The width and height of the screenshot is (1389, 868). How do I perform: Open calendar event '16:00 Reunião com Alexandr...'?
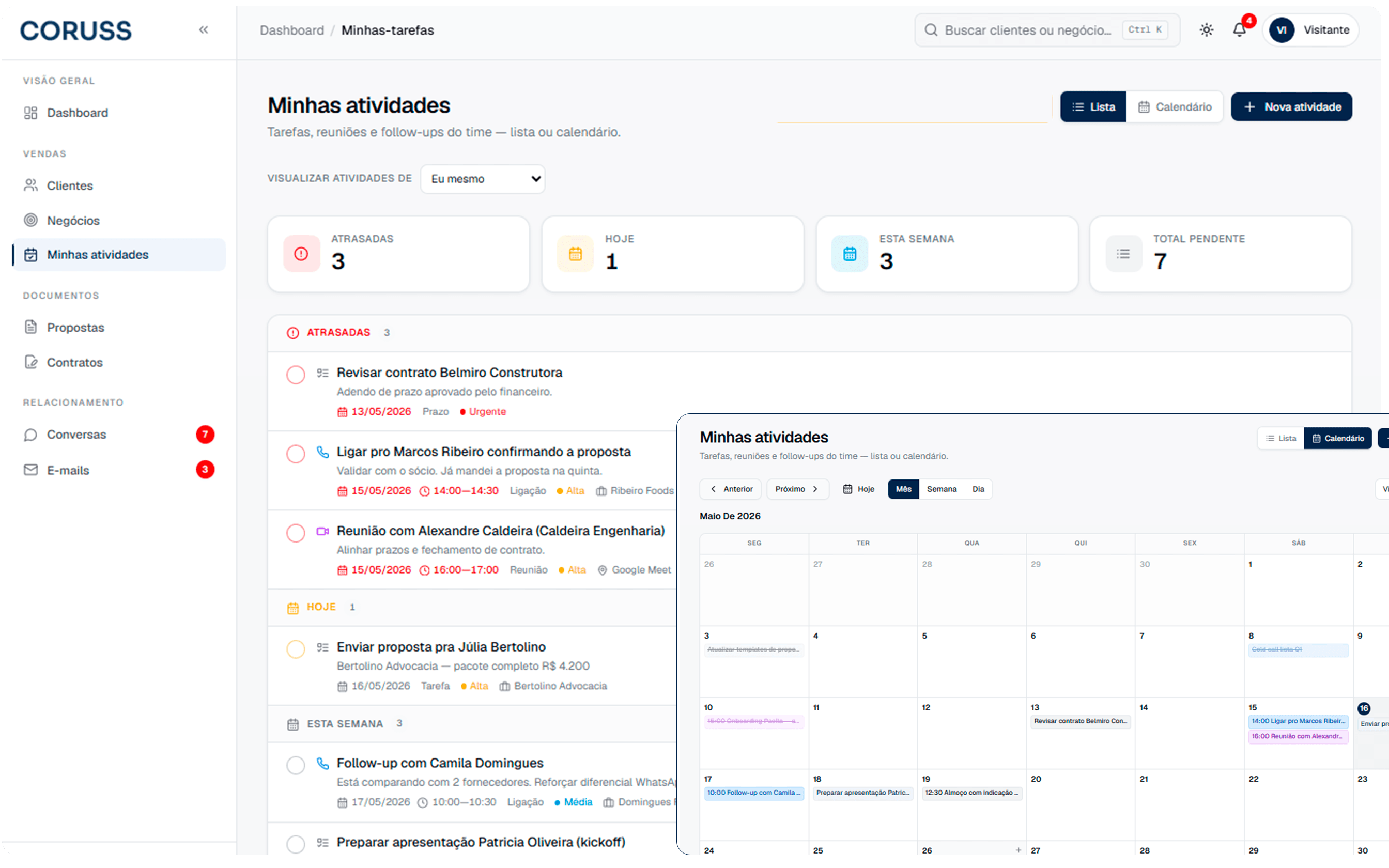coord(1299,737)
